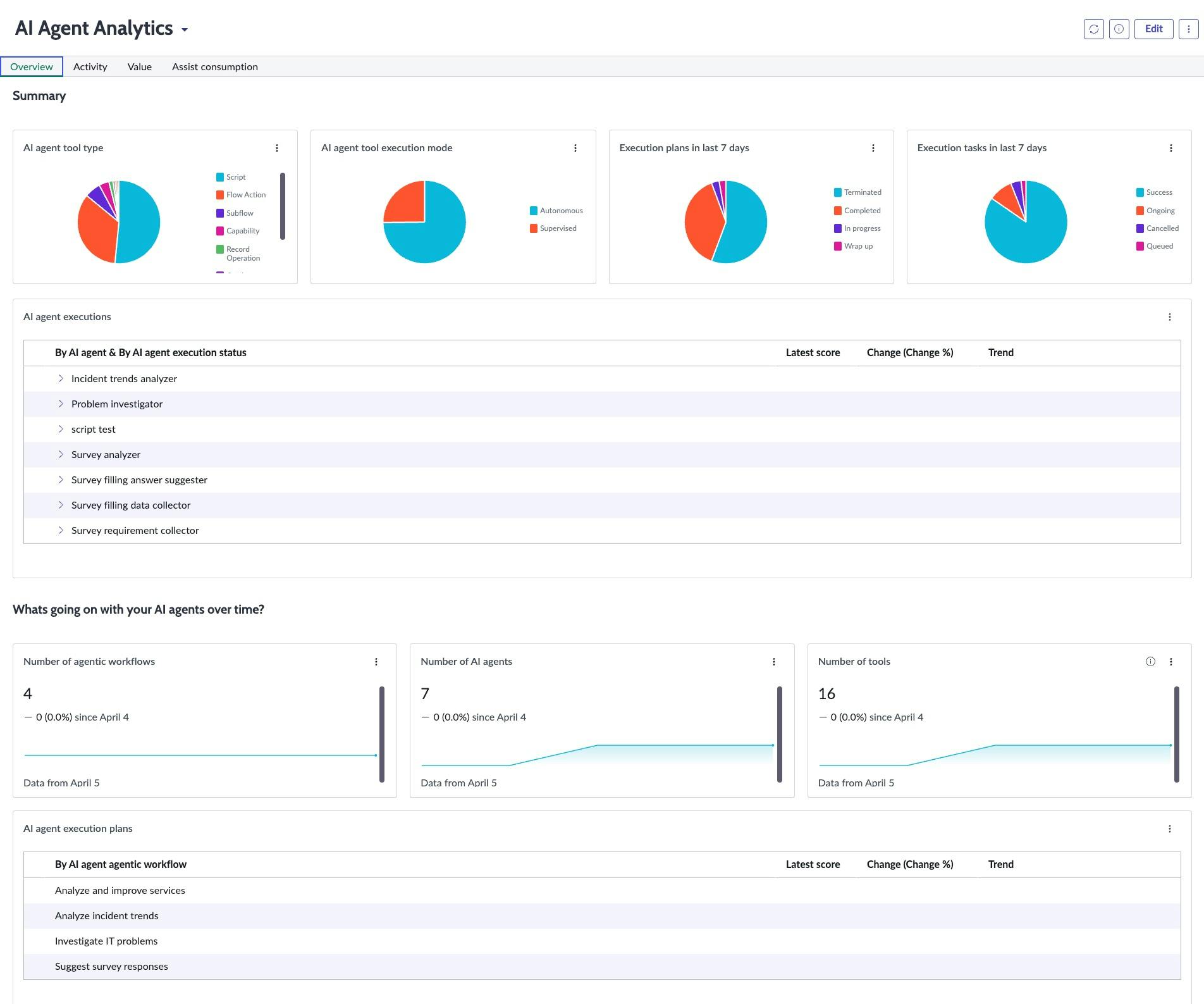Image resolution: width=1204 pixels, height=1004 pixels.
Task: Click the Edit button
Action: pyautogui.click(x=1153, y=29)
